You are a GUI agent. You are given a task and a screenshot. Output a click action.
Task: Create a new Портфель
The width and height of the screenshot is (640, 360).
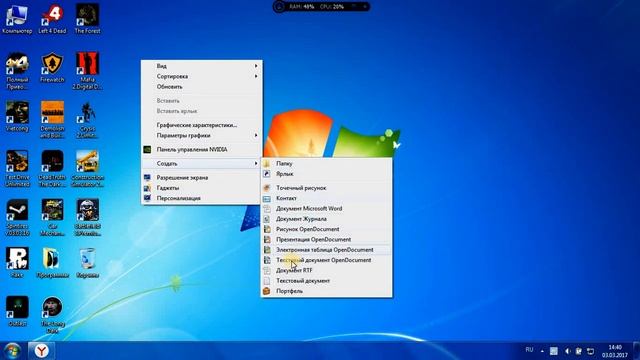pos(327,291)
